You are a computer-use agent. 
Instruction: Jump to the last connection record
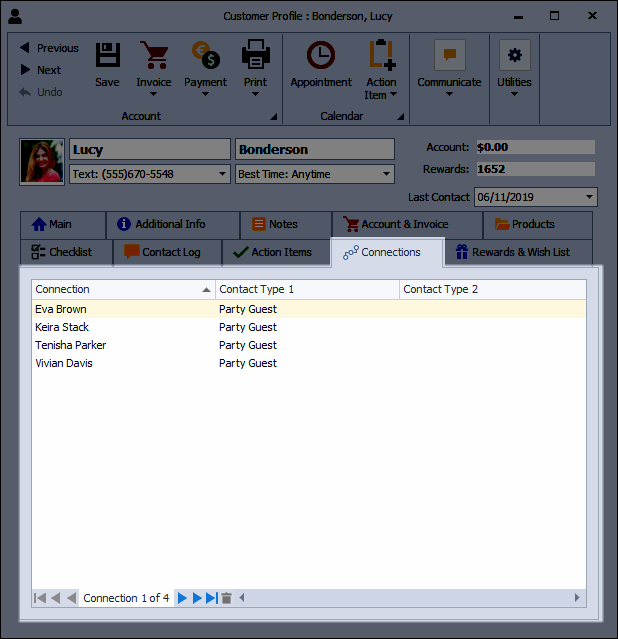tap(212, 598)
